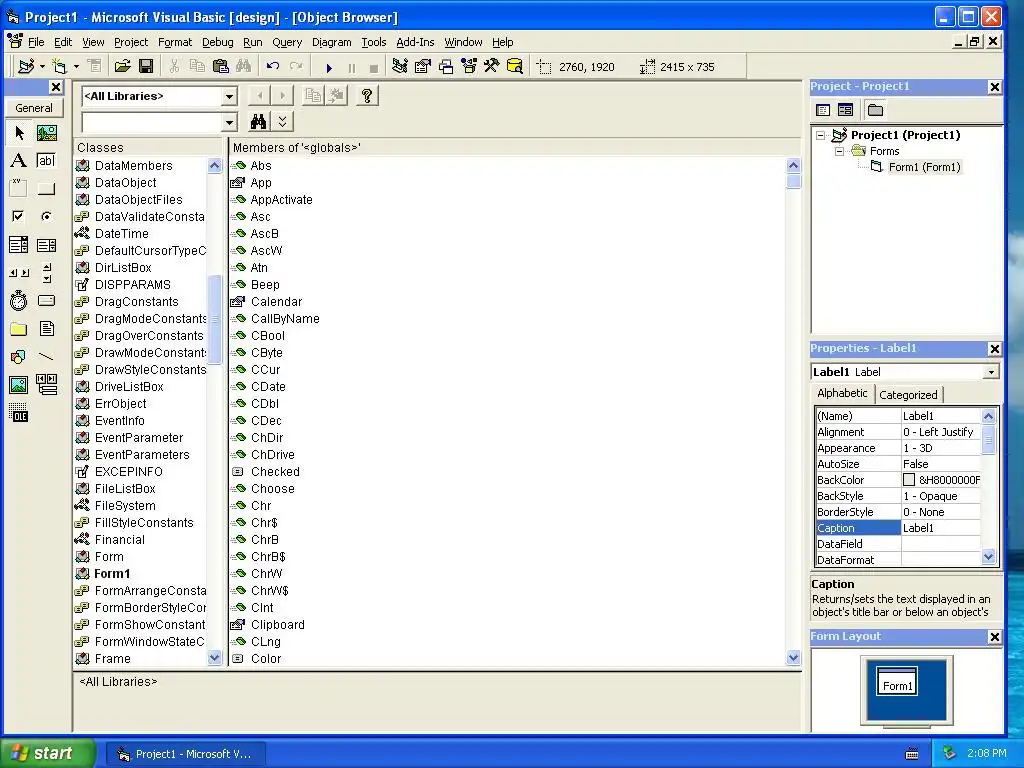
Task: Select the Line control tool
Action: tap(46, 357)
